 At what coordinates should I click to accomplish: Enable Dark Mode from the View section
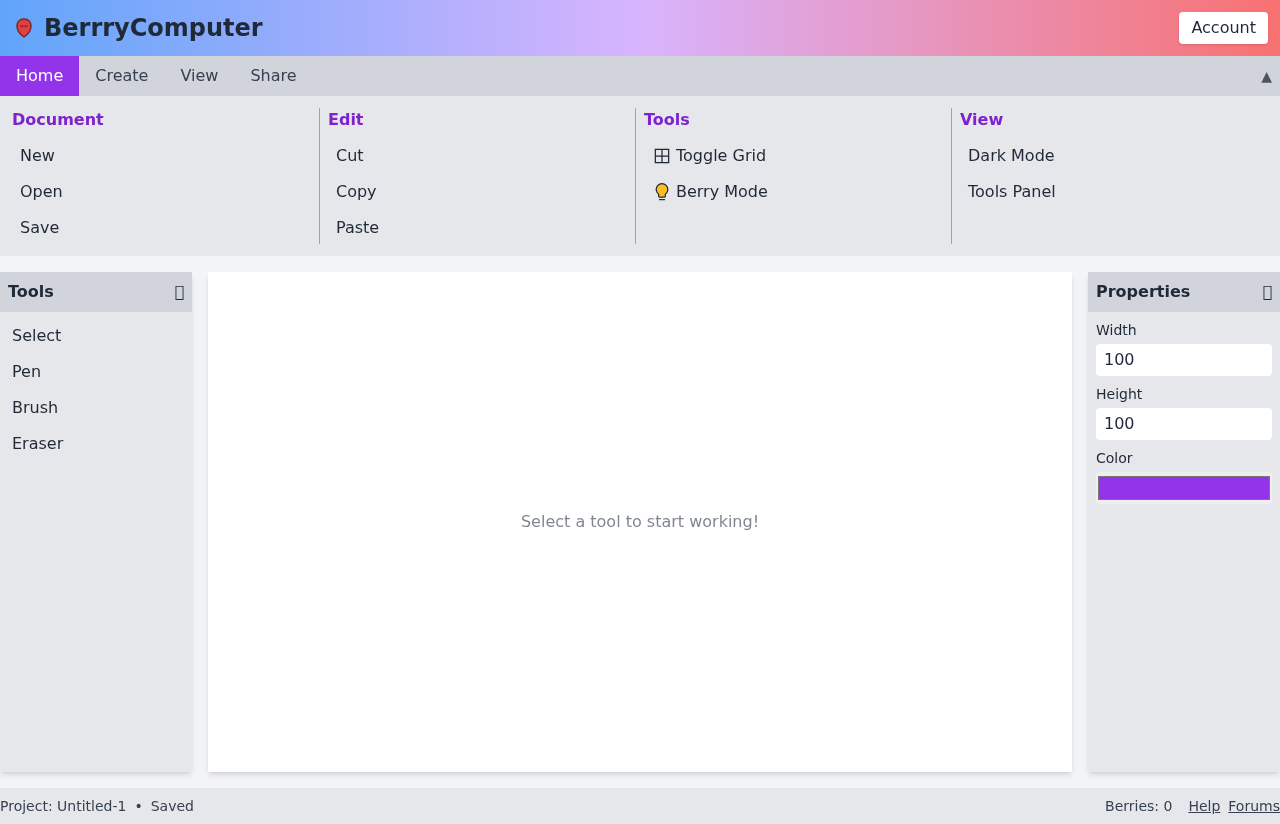click(x=1010, y=155)
